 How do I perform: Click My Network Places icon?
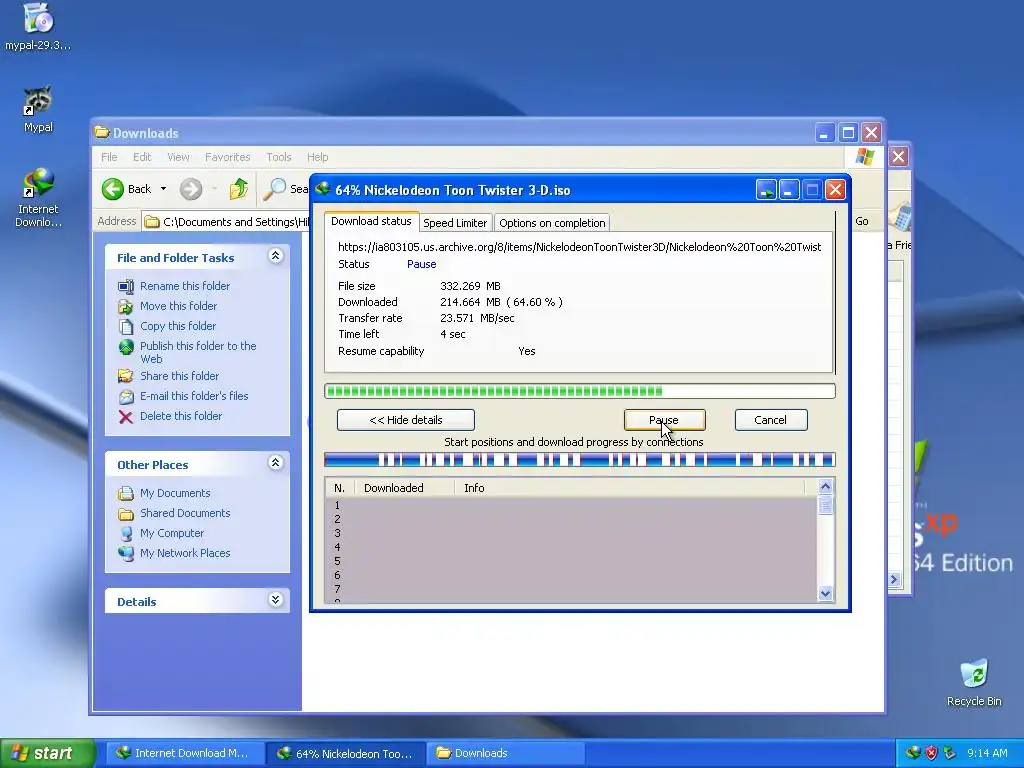[125, 553]
